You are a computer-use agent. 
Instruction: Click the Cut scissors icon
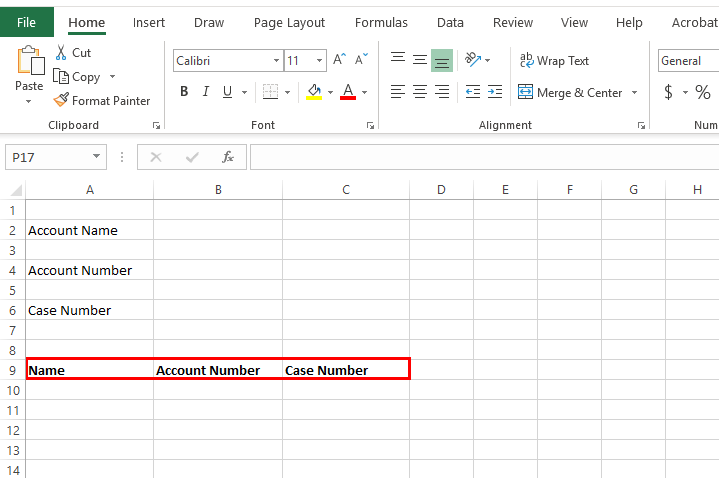coord(61,53)
